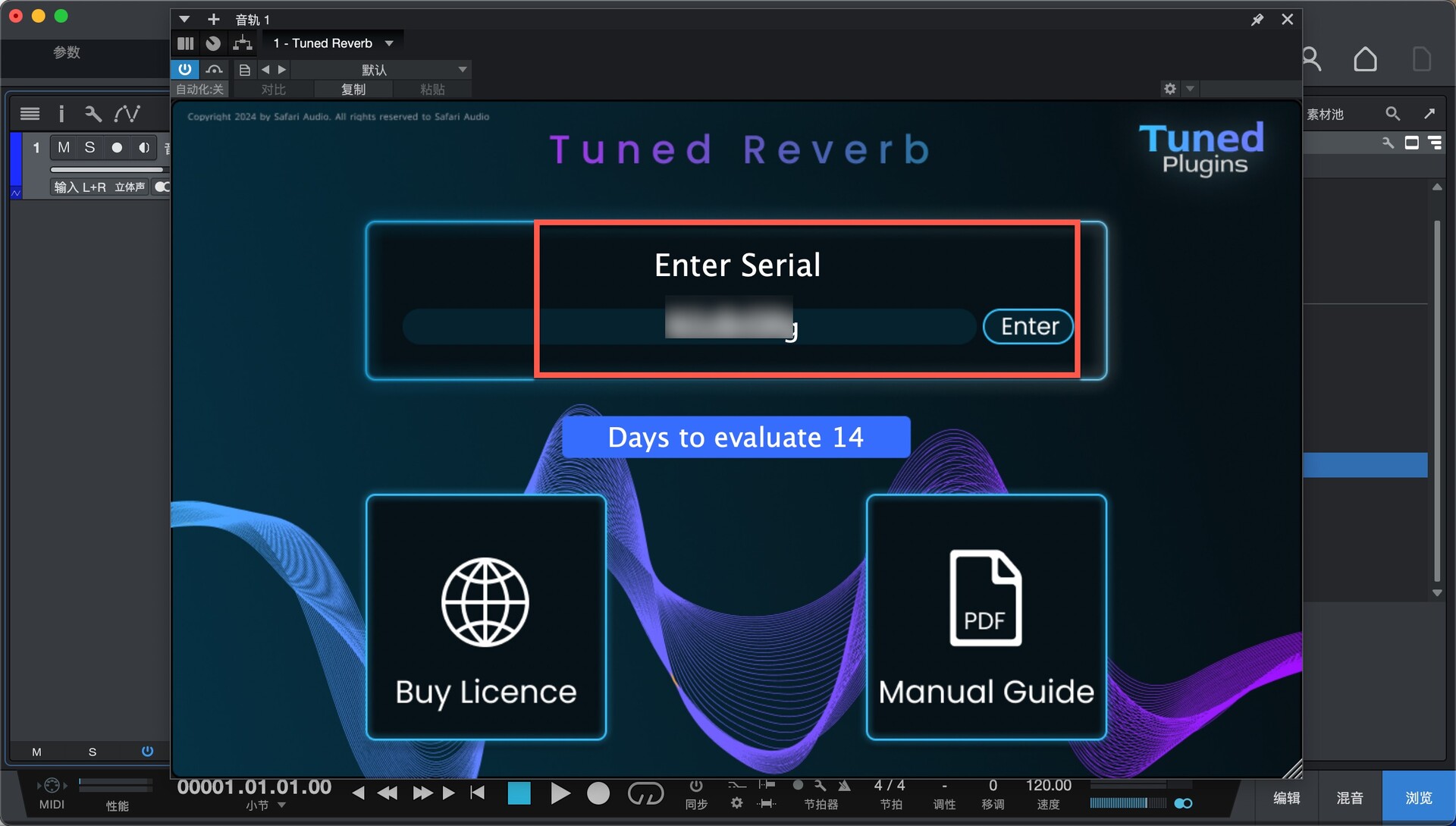Solo track 1
The width and height of the screenshot is (1456, 826).
point(89,147)
